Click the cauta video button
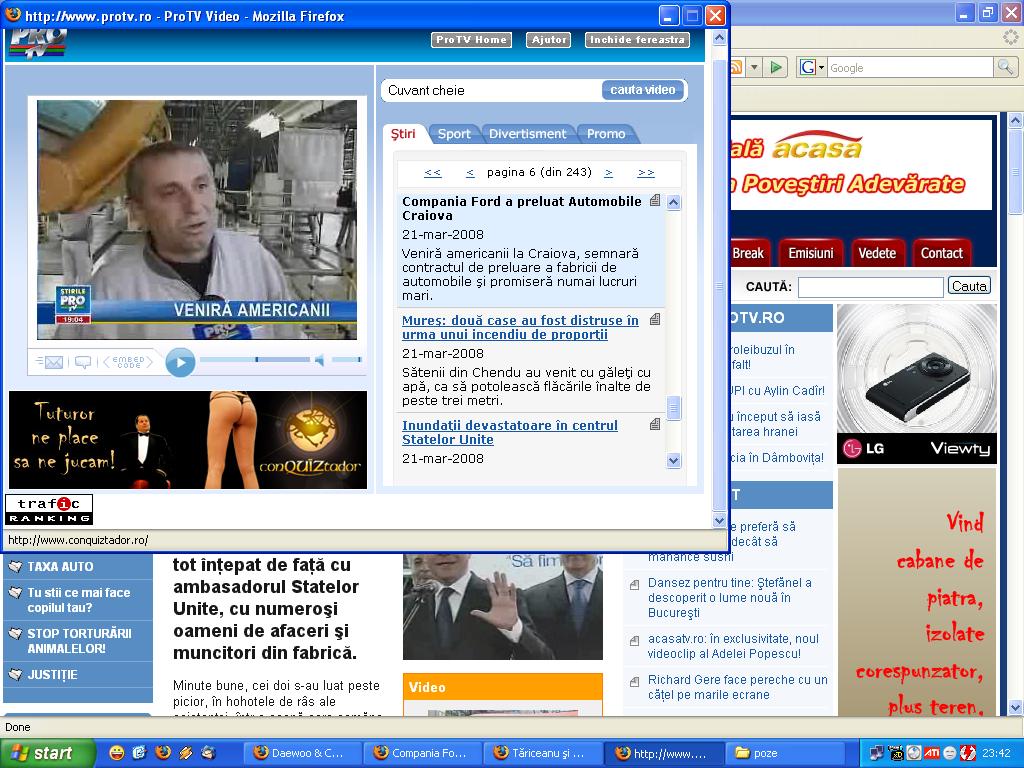Image resolution: width=1024 pixels, height=768 pixels. click(643, 90)
